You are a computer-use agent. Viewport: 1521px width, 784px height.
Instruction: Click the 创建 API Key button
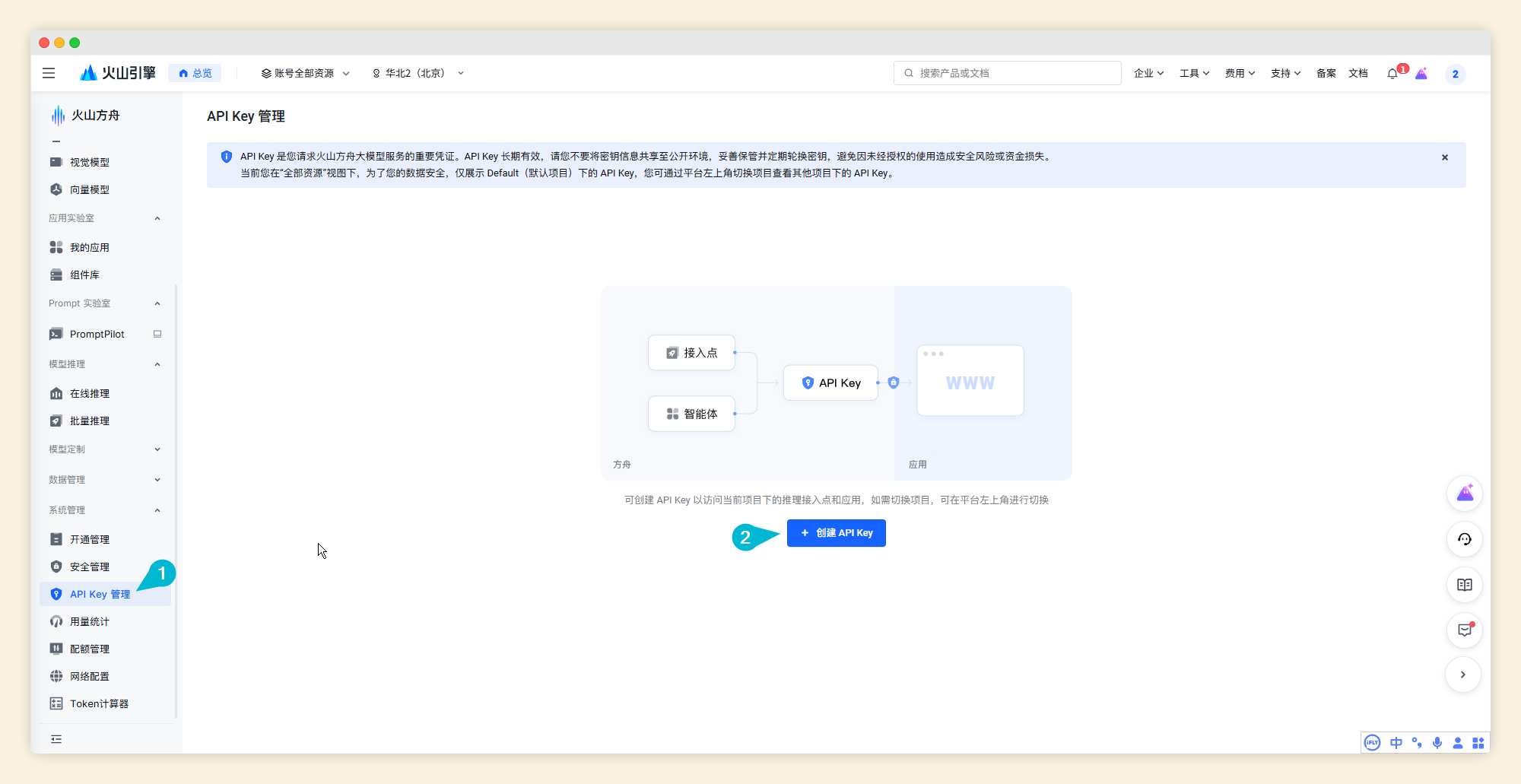pyautogui.click(x=836, y=533)
